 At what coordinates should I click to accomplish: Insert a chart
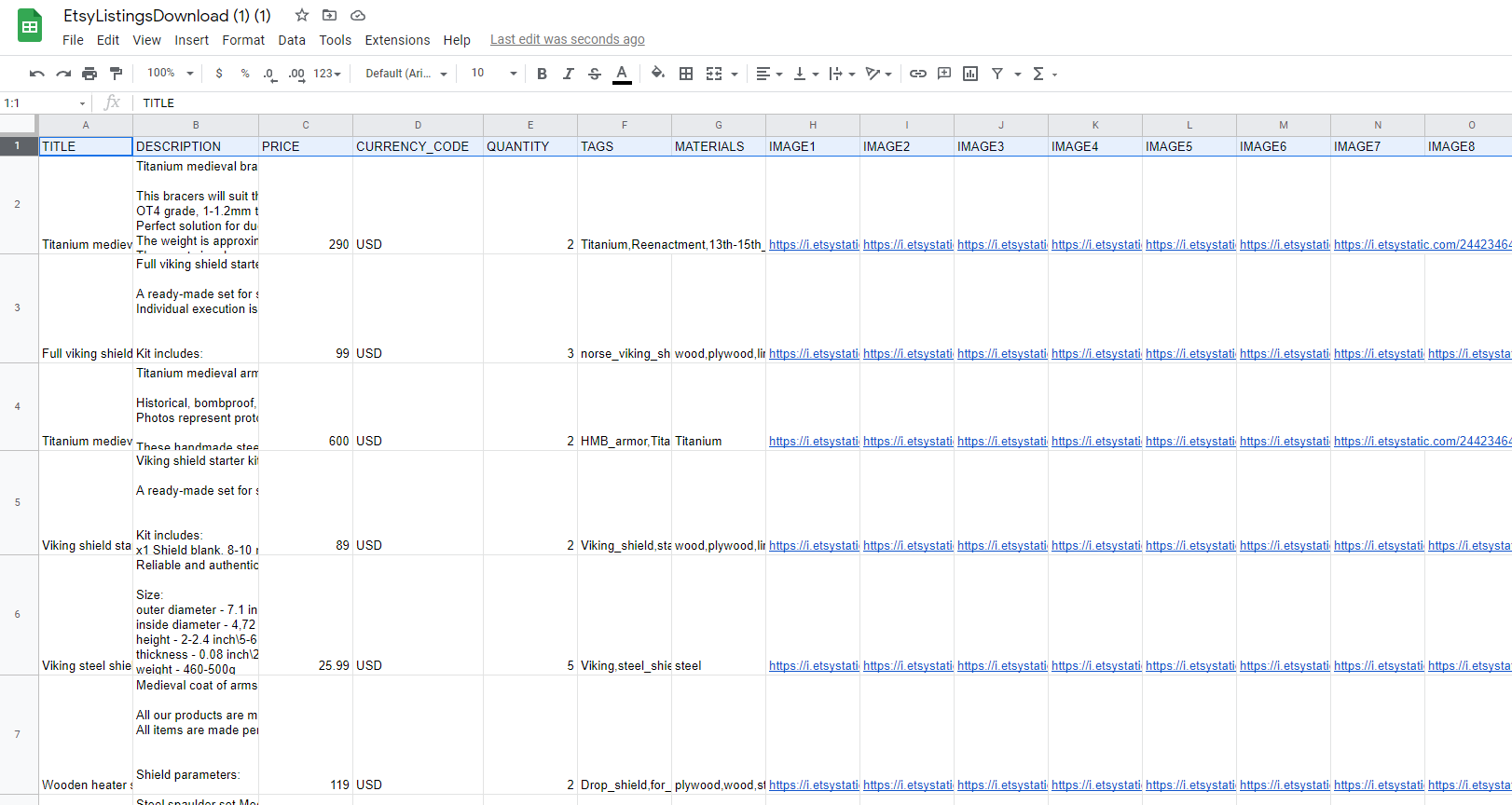(x=970, y=74)
